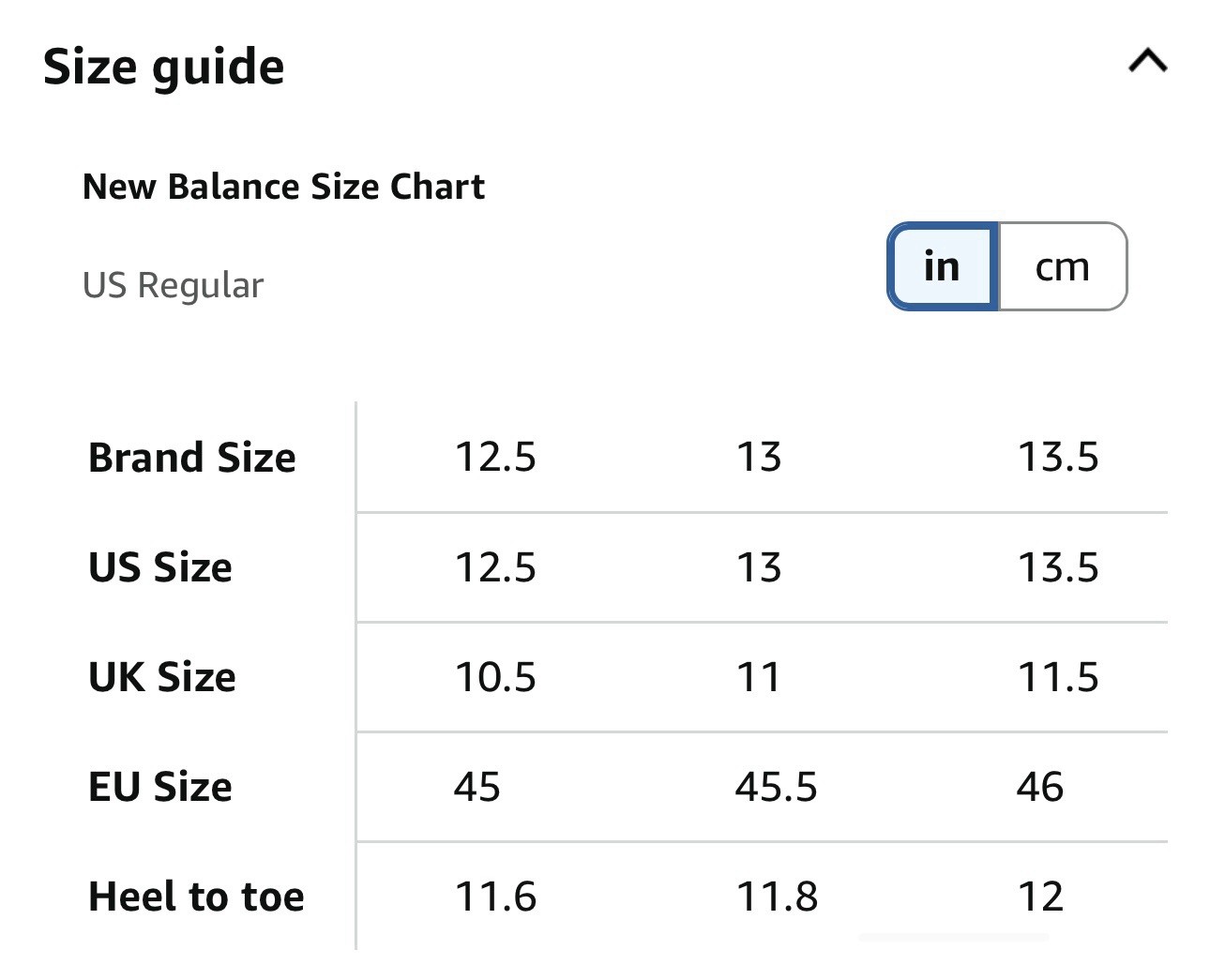
Task: Click Heel to toe 11.8 cell
Action: pos(777,897)
